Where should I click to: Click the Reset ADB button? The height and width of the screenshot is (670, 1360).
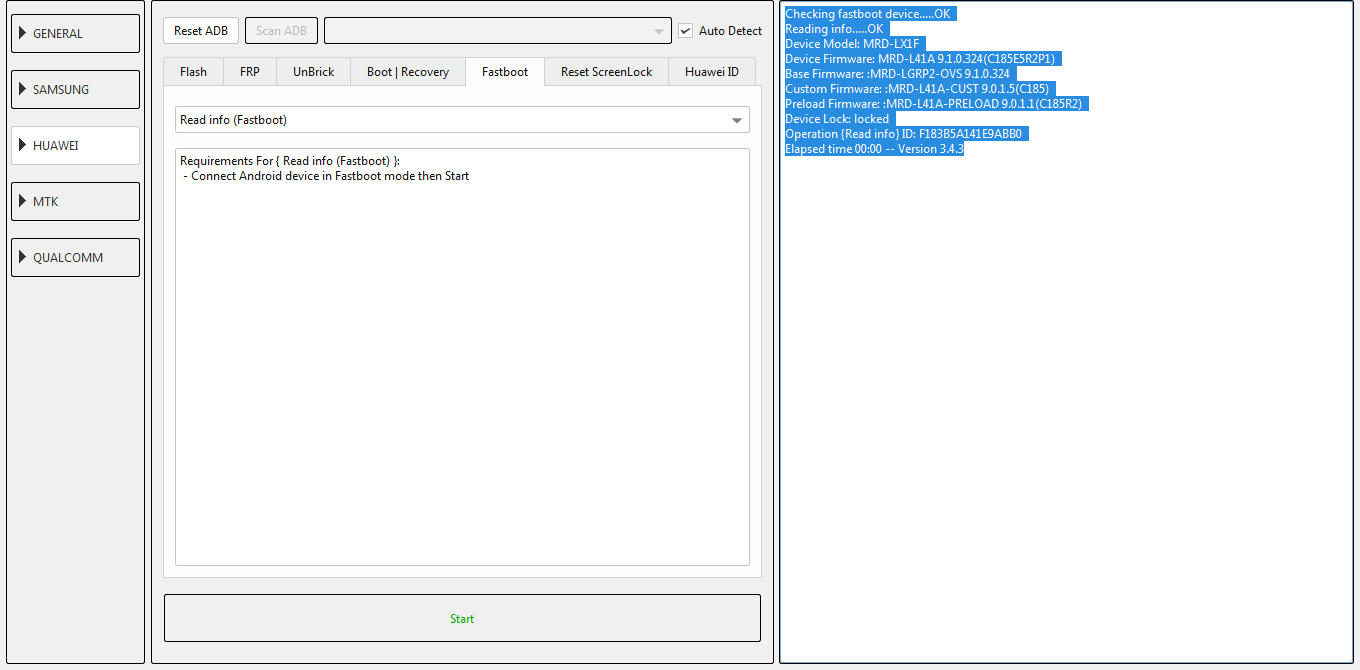click(x=201, y=31)
